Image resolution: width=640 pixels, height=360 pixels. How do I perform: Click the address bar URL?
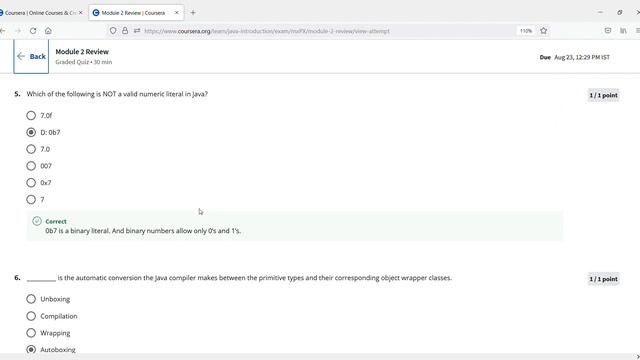[x=267, y=31]
